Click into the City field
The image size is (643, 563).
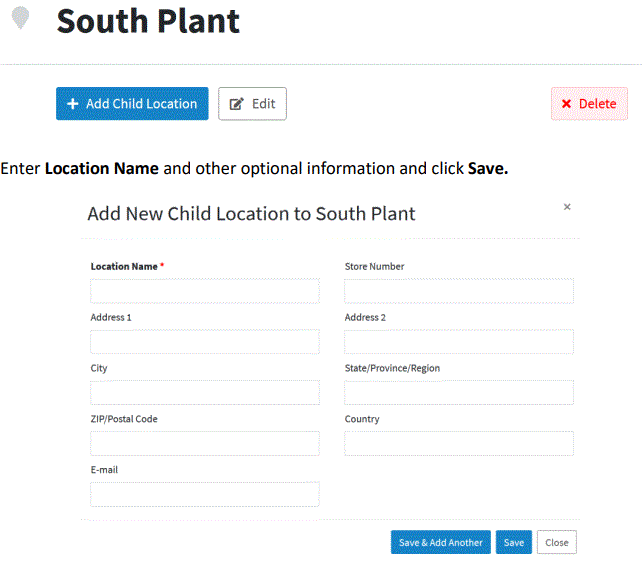click(205, 393)
